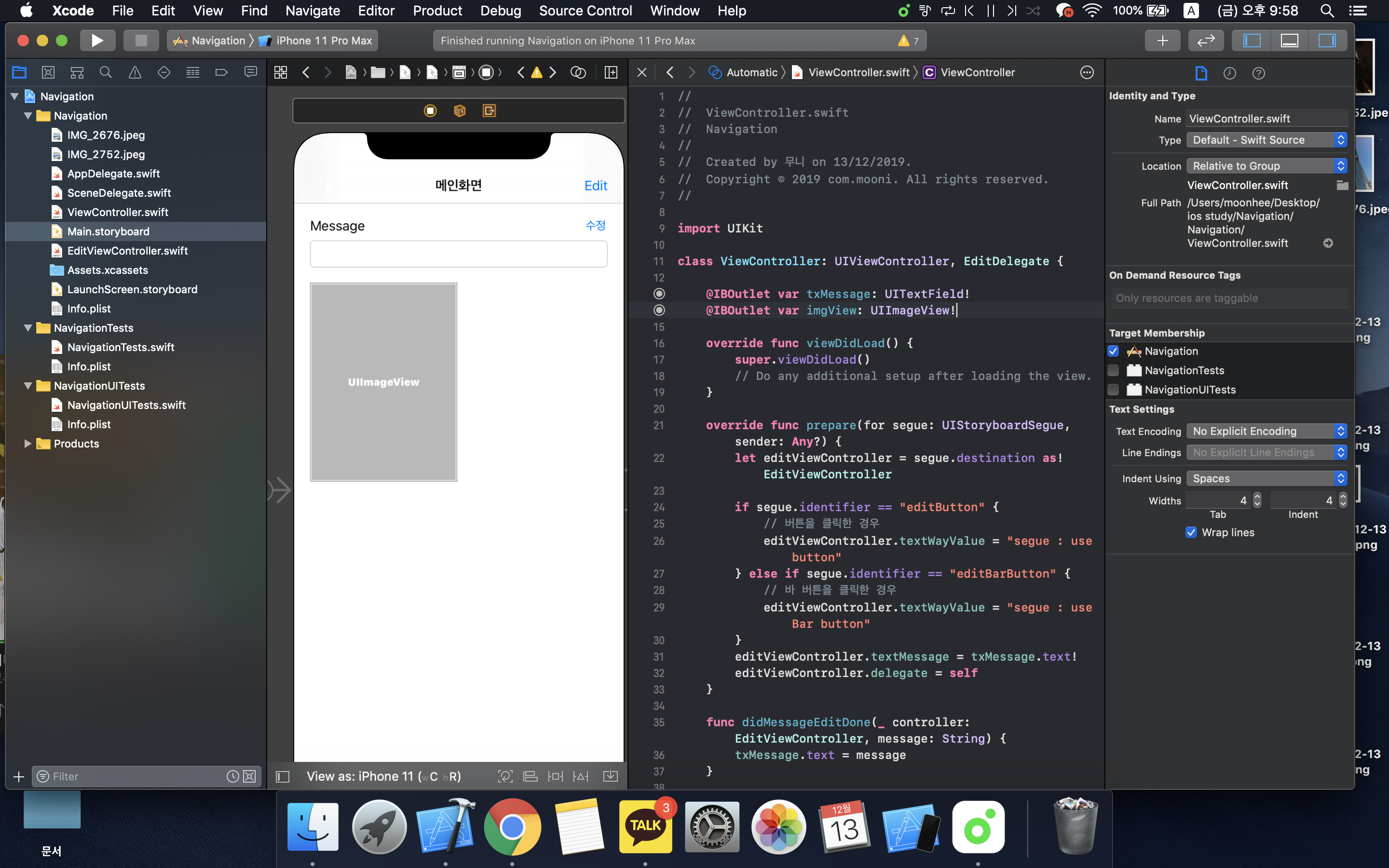Uncheck the Wrap lines checkbox

point(1191,532)
